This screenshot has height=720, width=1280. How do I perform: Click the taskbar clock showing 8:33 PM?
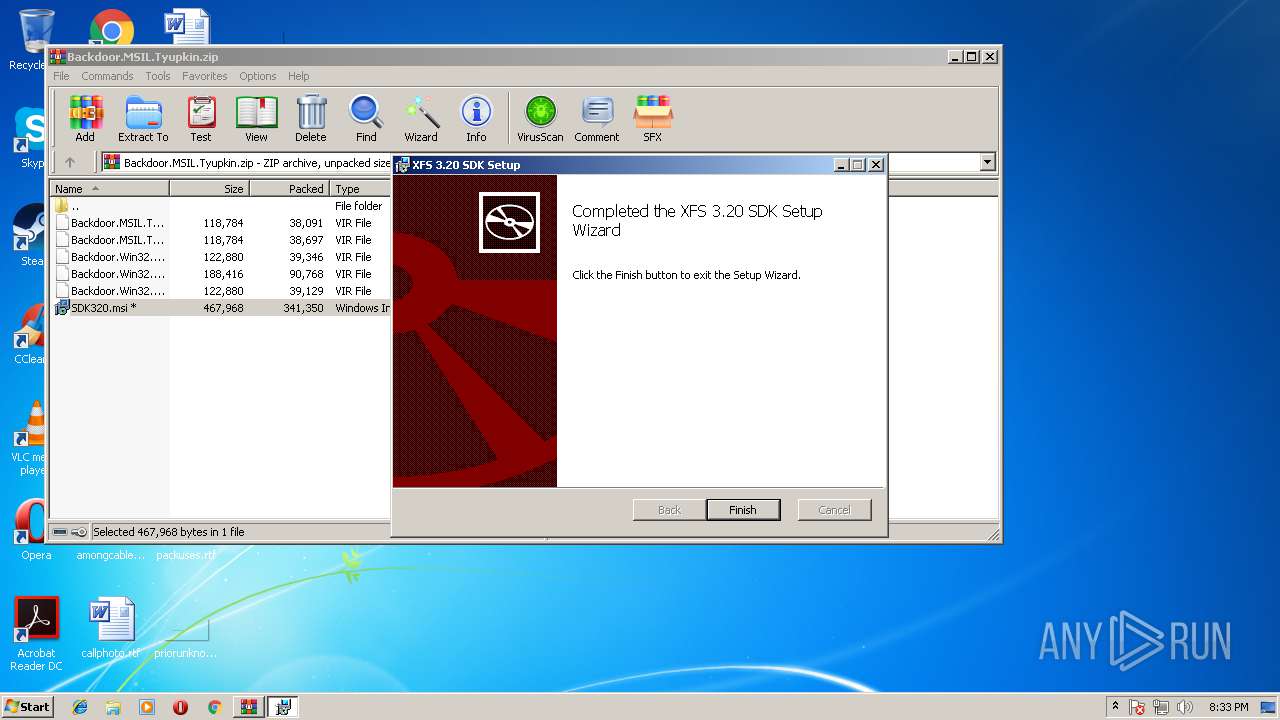[x=1228, y=707]
